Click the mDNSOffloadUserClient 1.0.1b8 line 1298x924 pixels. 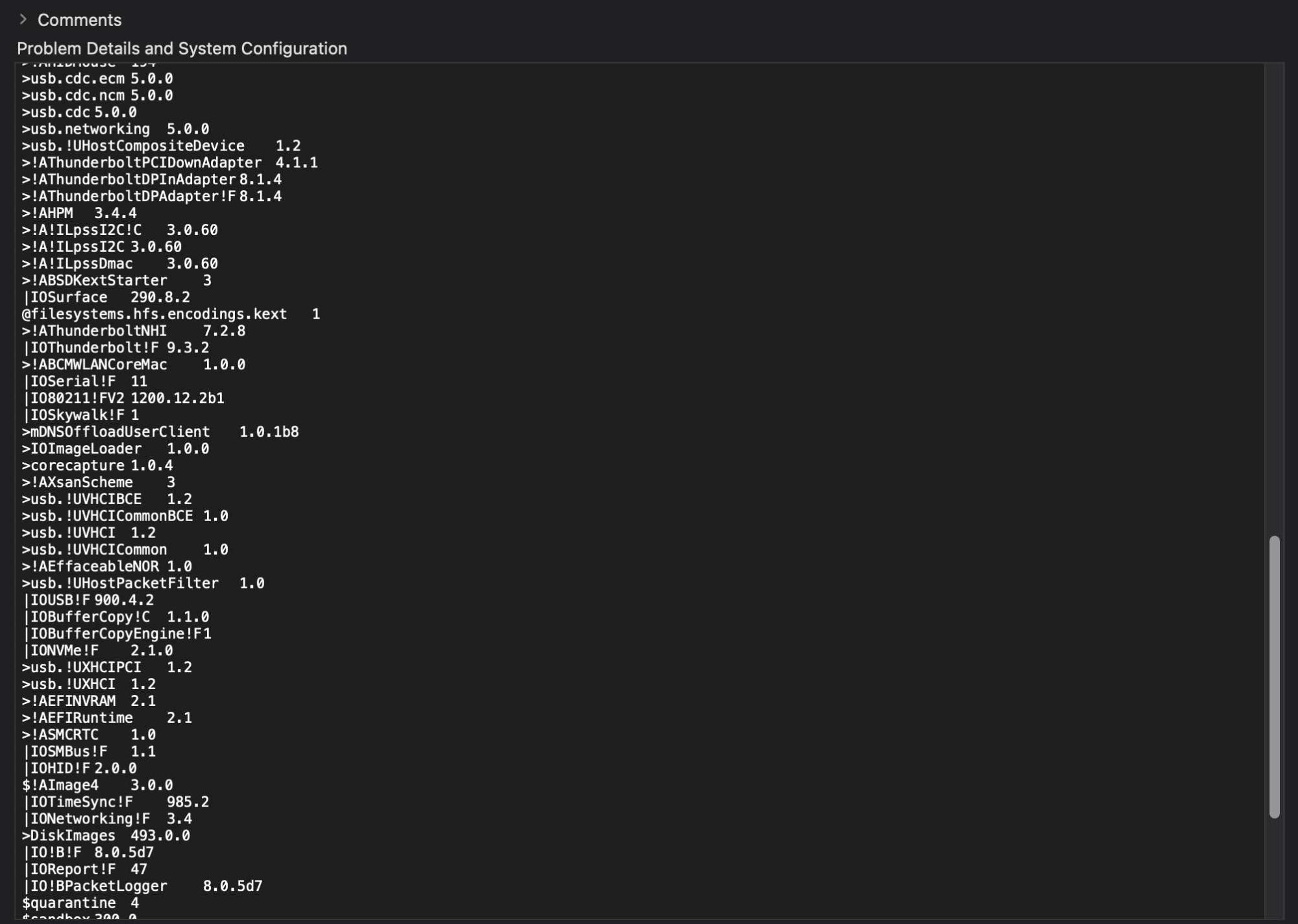[x=160, y=432]
